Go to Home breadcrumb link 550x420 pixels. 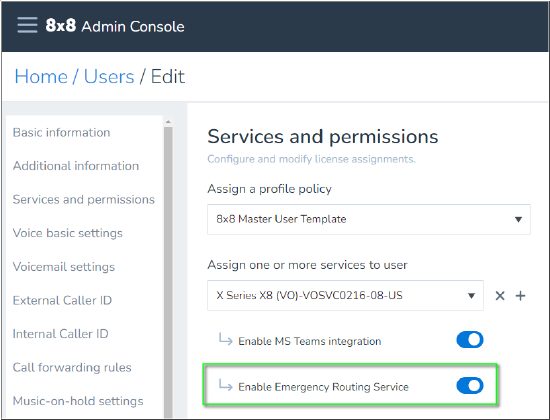pyautogui.click(x=41, y=76)
